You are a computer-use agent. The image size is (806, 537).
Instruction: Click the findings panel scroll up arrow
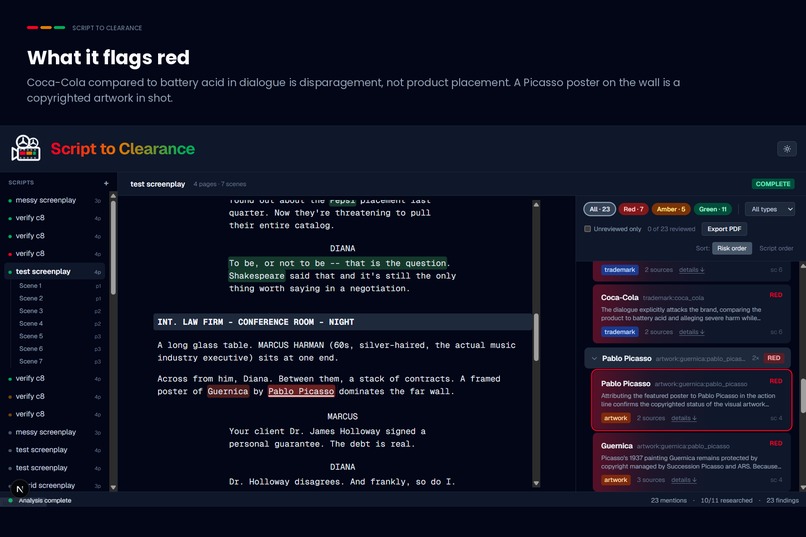pos(802,266)
